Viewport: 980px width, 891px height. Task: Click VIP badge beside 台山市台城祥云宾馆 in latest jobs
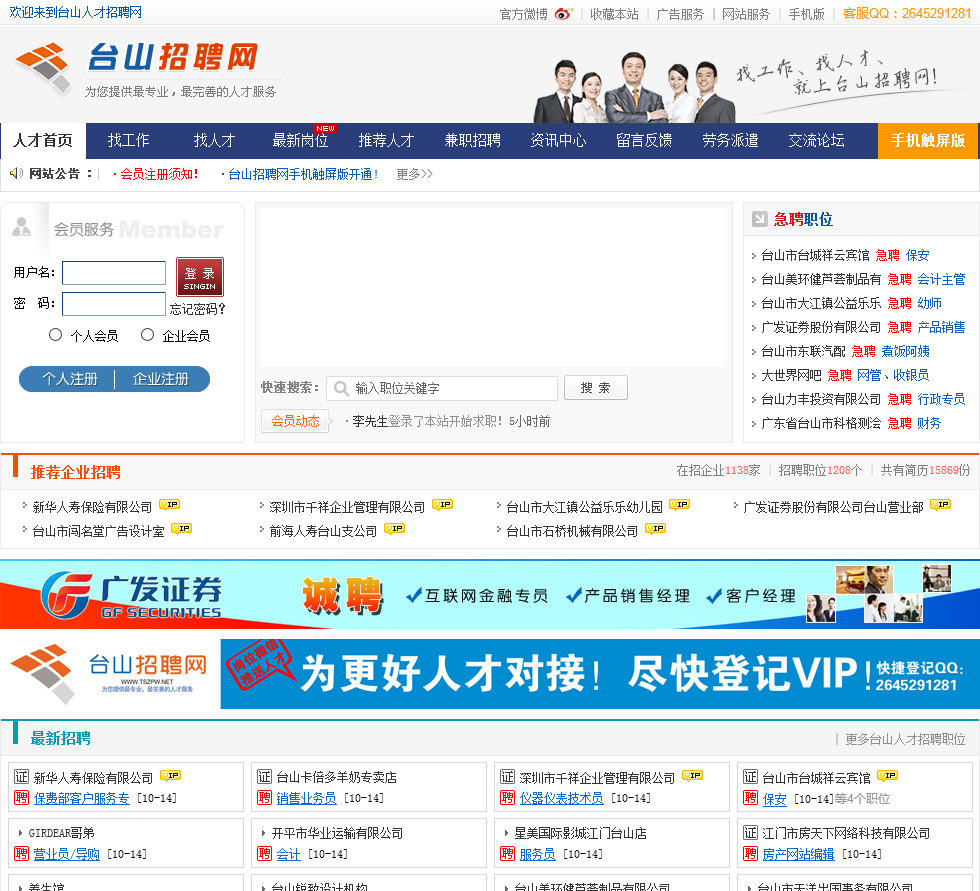[x=888, y=775]
